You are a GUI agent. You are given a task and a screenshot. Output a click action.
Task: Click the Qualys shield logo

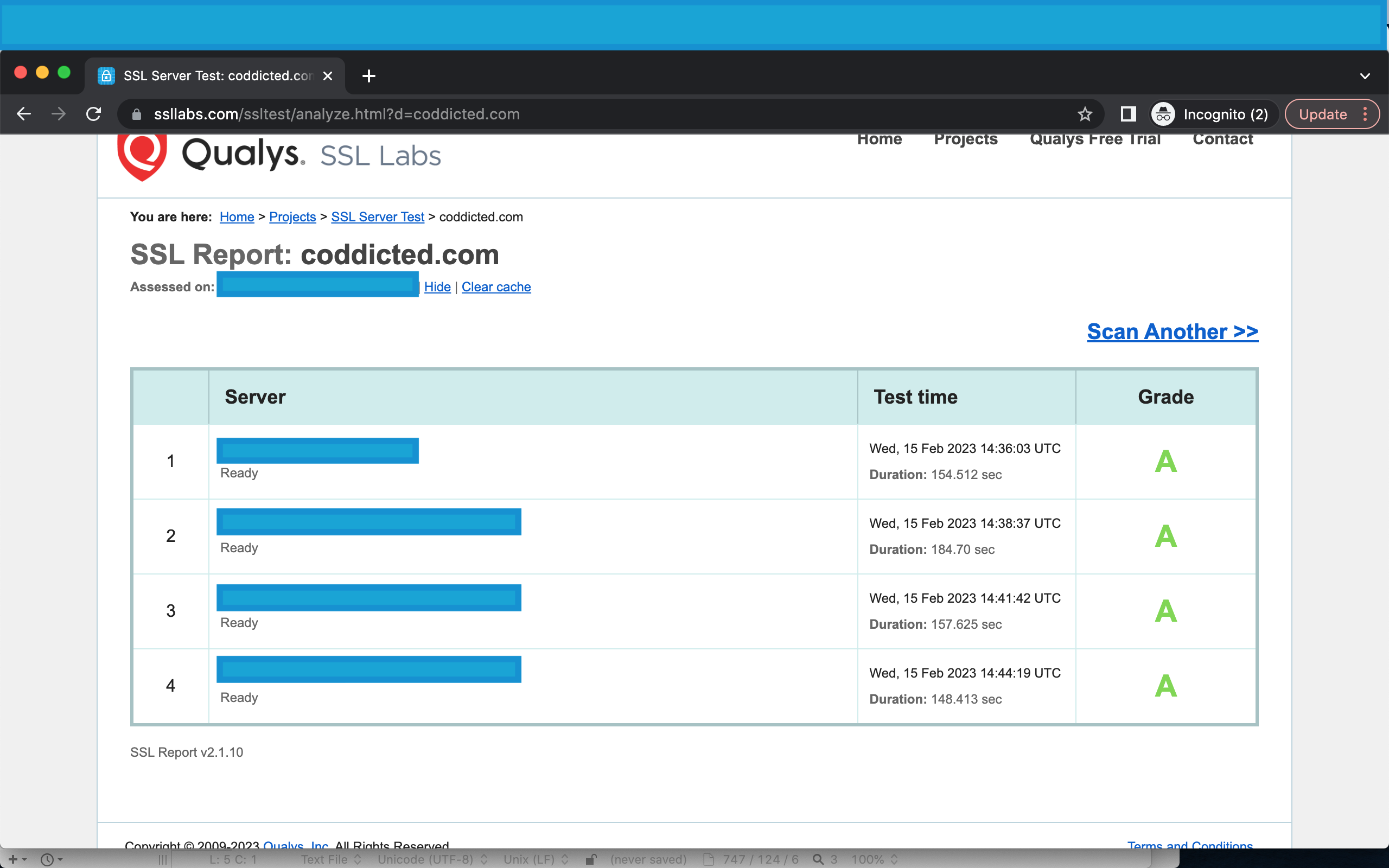point(142,156)
